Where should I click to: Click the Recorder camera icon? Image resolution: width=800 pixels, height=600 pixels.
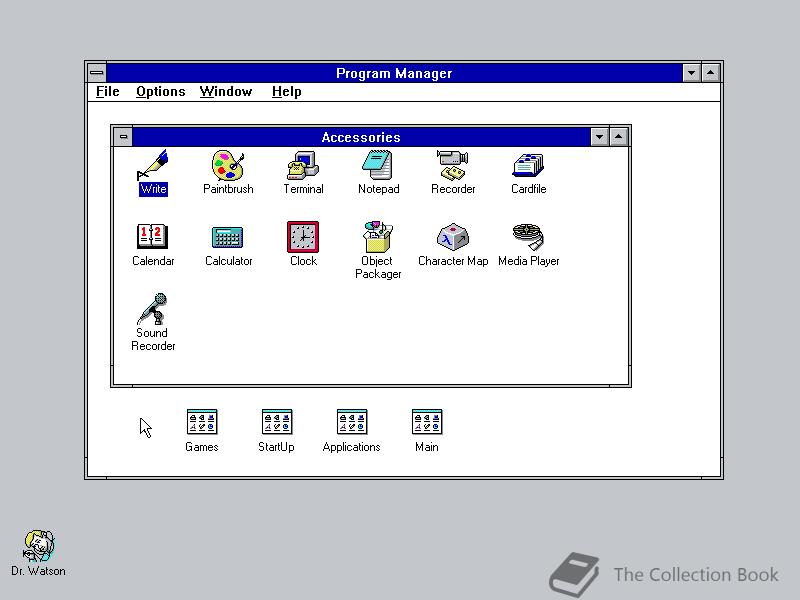tap(453, 165)
